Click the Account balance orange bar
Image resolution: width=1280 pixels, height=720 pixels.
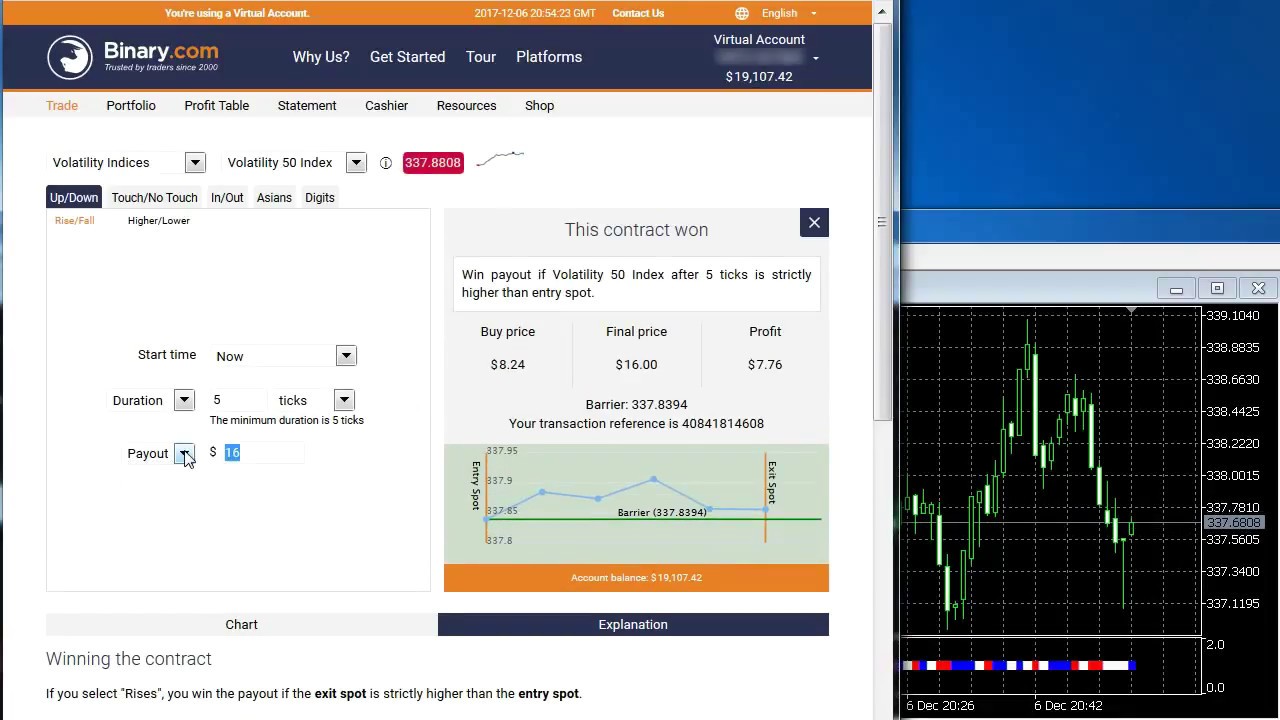(x=636, y=578)
